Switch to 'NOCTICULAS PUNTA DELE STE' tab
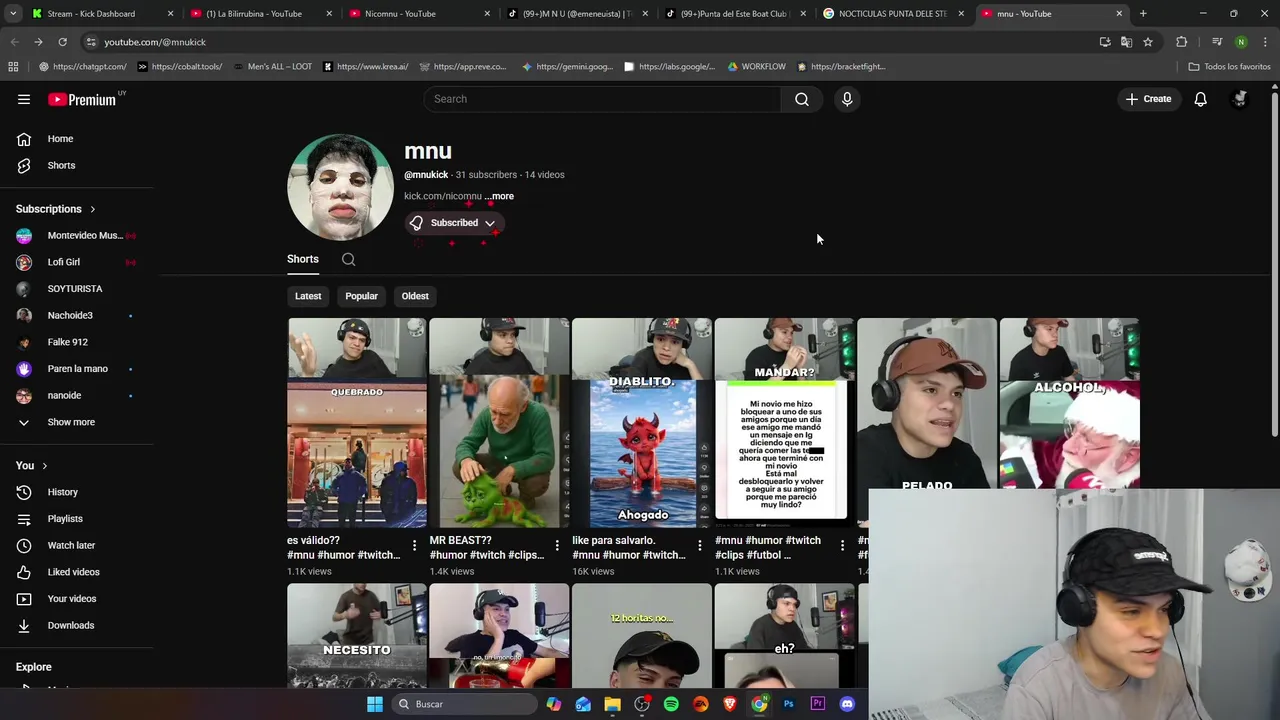 (x=892, y=14)
